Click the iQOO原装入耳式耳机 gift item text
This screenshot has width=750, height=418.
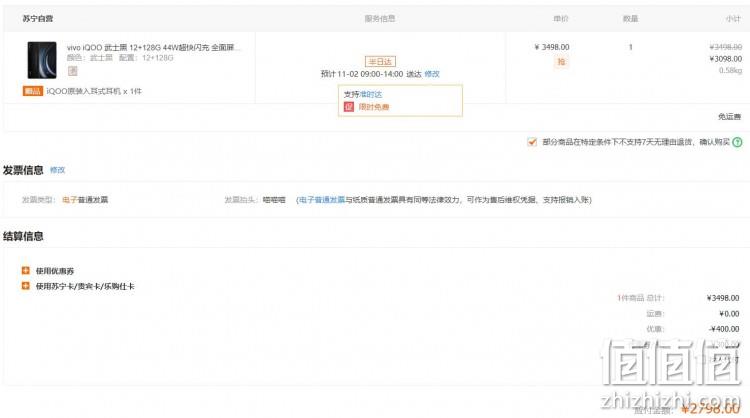pyautogui.click(x=94, y=91)
